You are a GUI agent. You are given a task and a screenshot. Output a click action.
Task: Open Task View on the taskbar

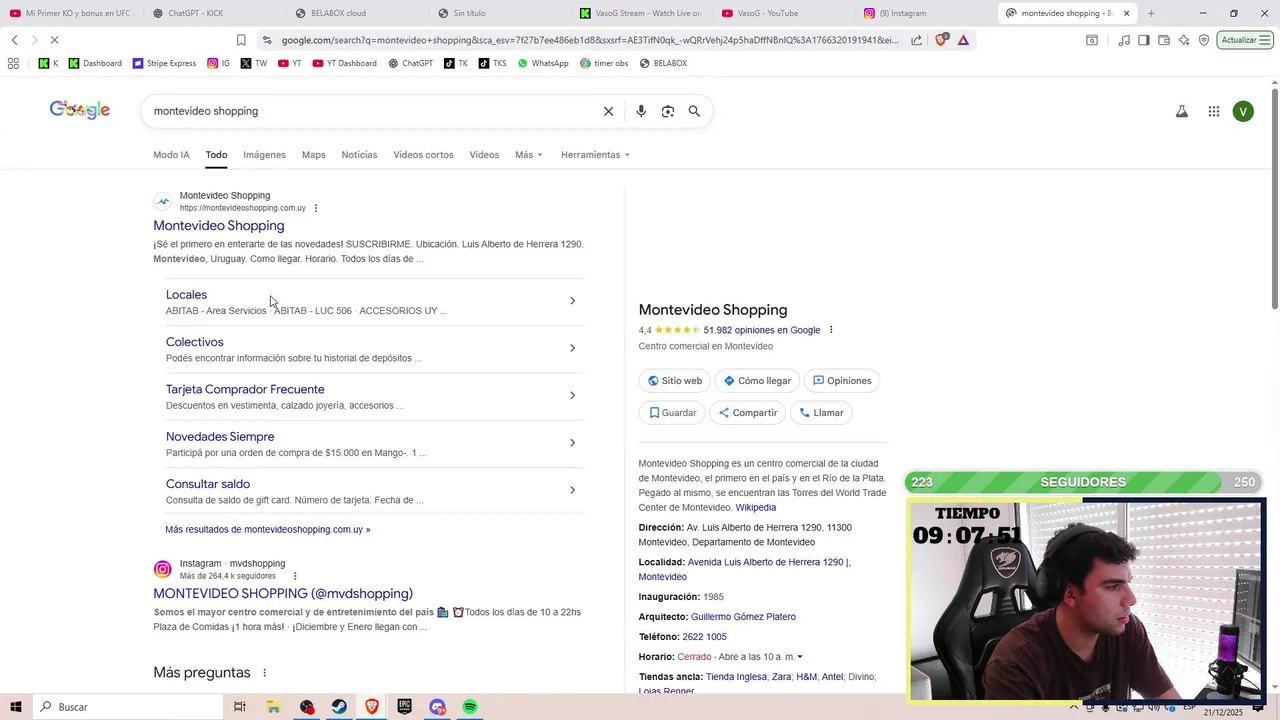[240, 707]
